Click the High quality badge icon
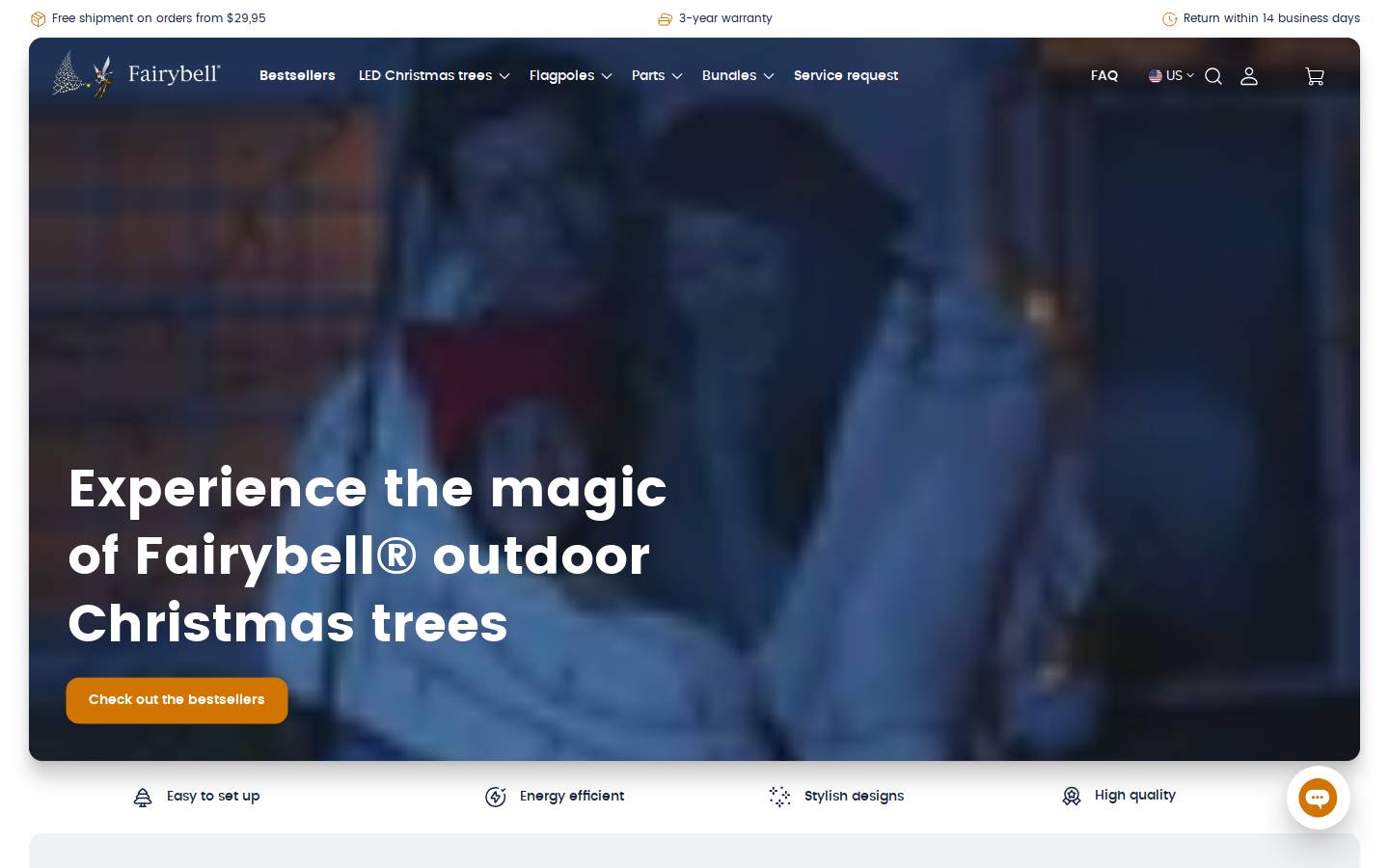The image size is (1389, 868). point(1072,796)
